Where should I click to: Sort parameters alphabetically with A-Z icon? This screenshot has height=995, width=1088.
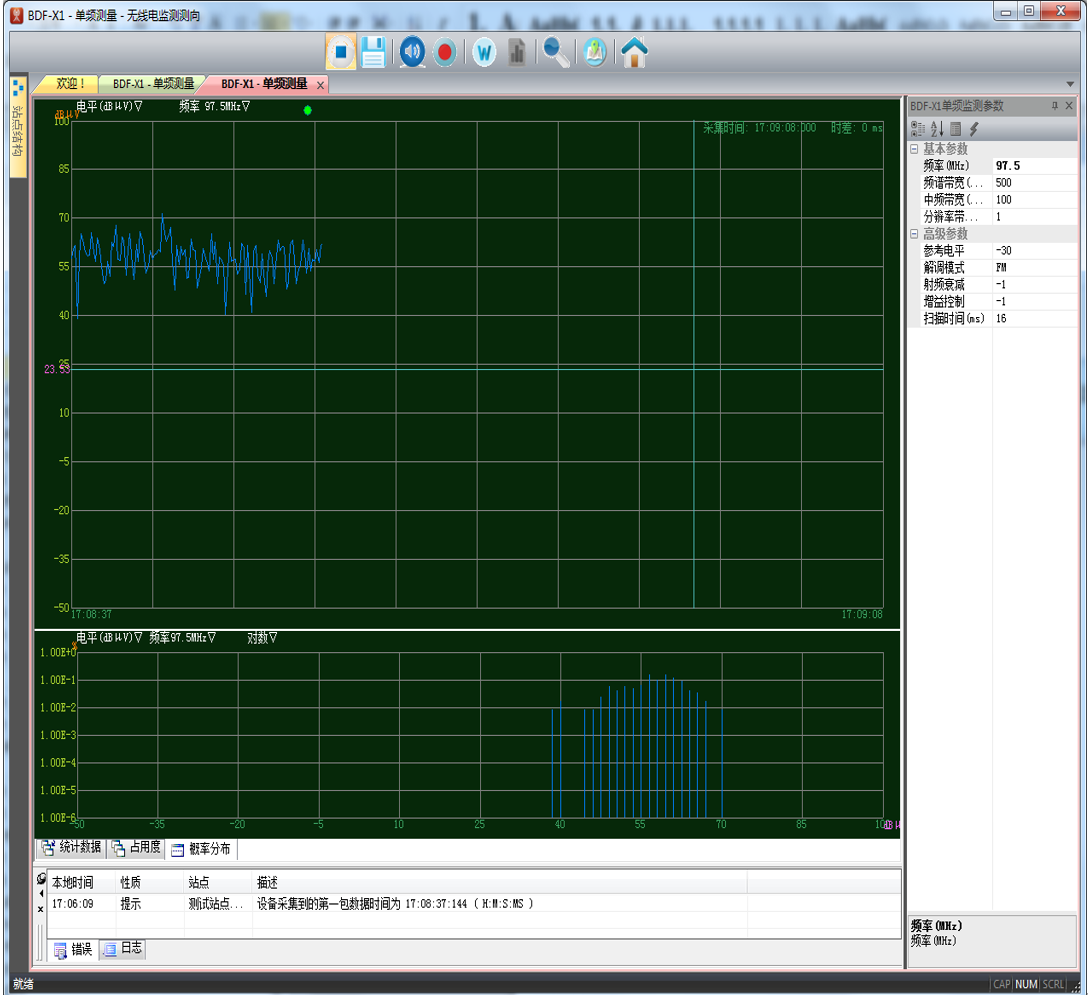click(937, 129)
